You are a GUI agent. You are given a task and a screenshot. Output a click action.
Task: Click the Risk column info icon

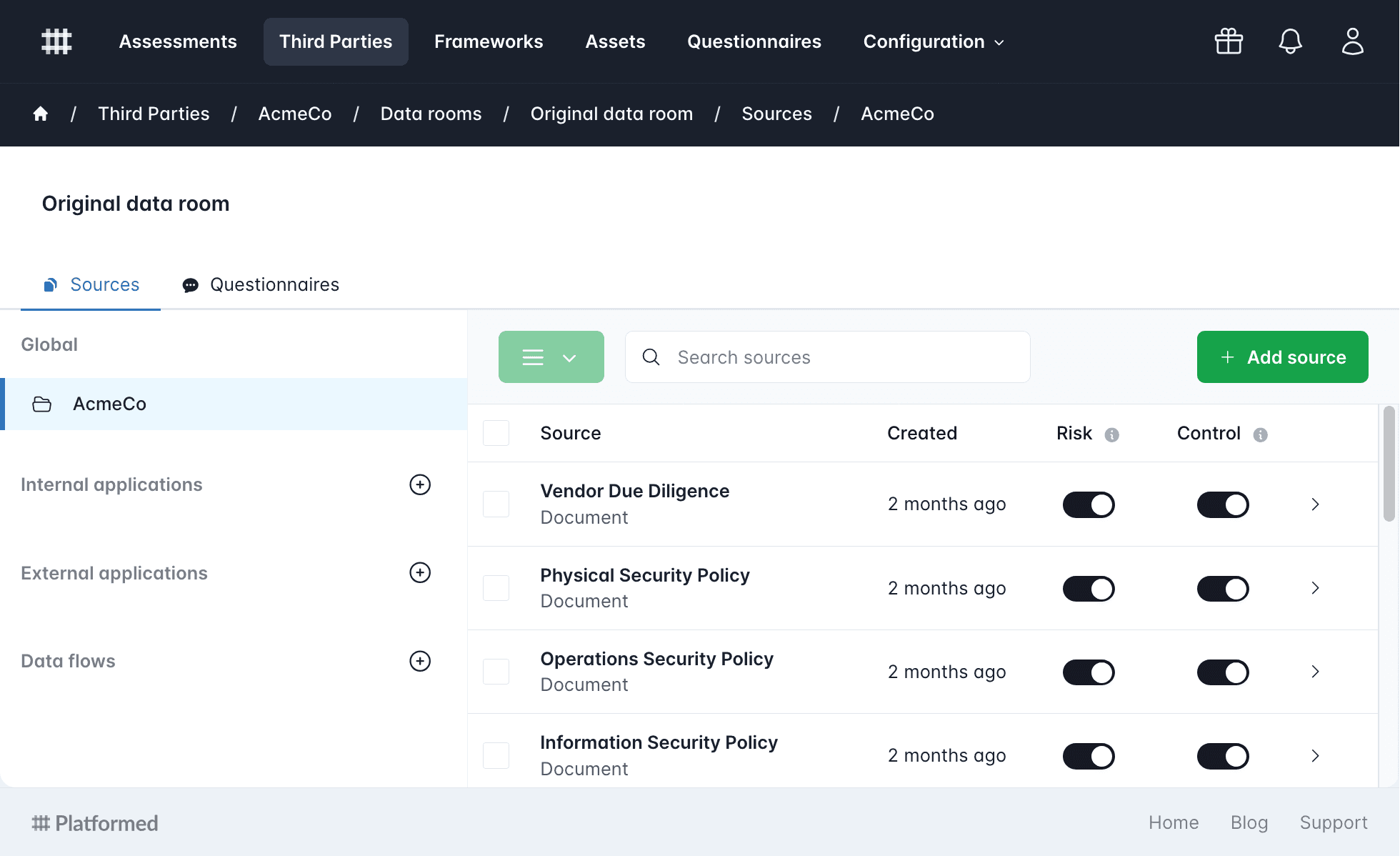[1111, 434]
